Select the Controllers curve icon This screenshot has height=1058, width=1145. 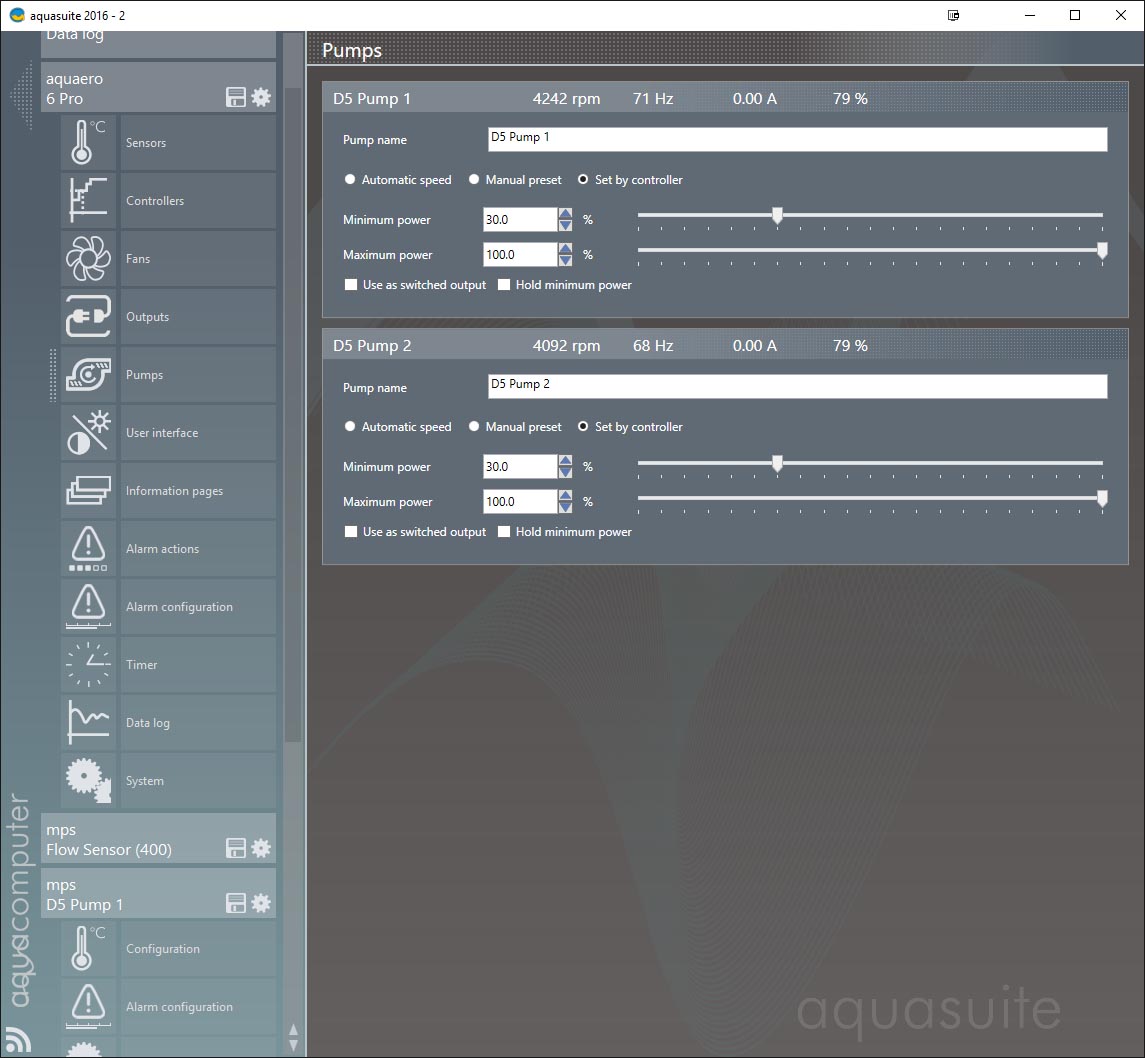point(88,200)
